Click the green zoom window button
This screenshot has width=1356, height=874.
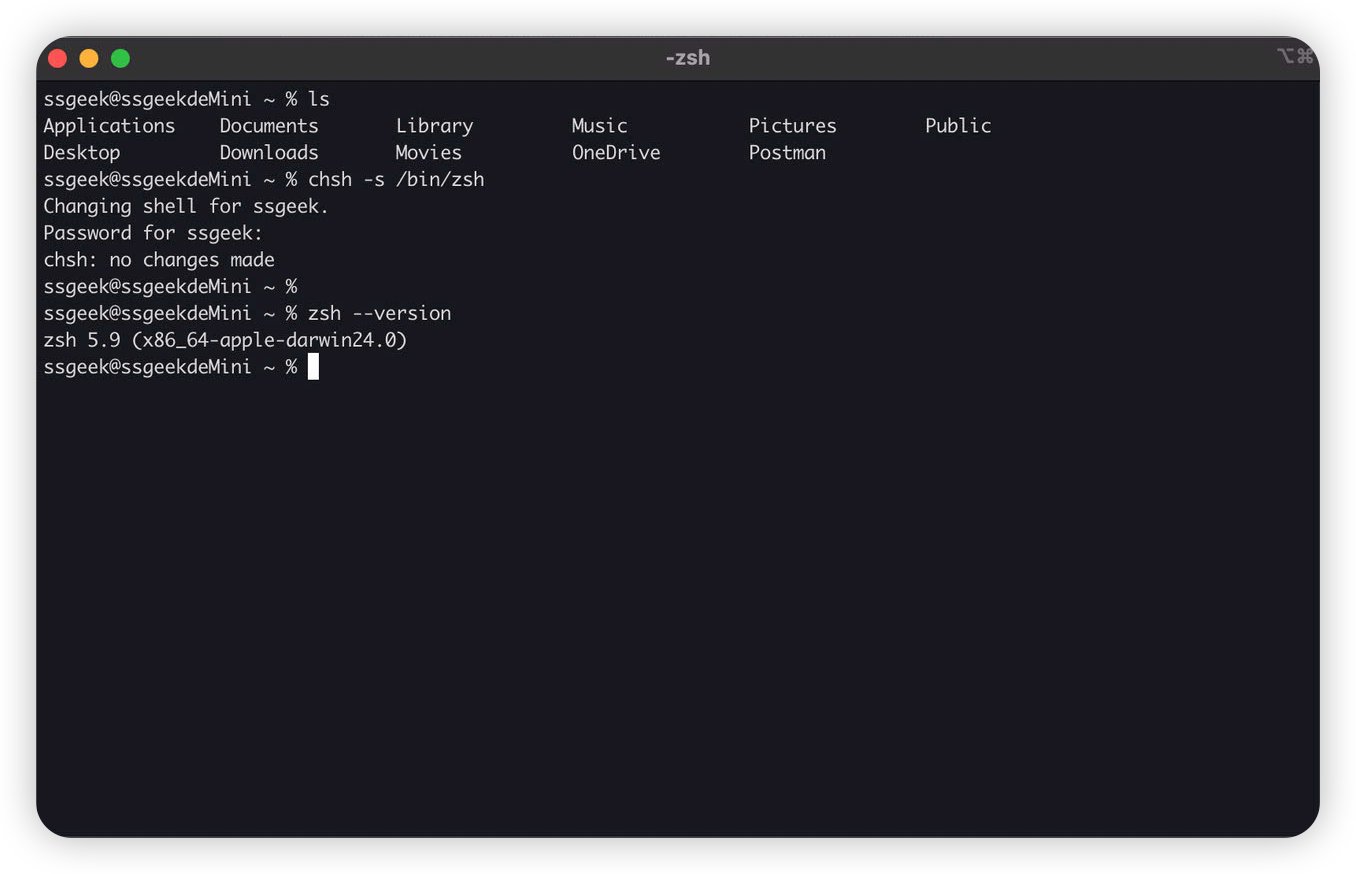pyautogui.click(x=120, y=58)
